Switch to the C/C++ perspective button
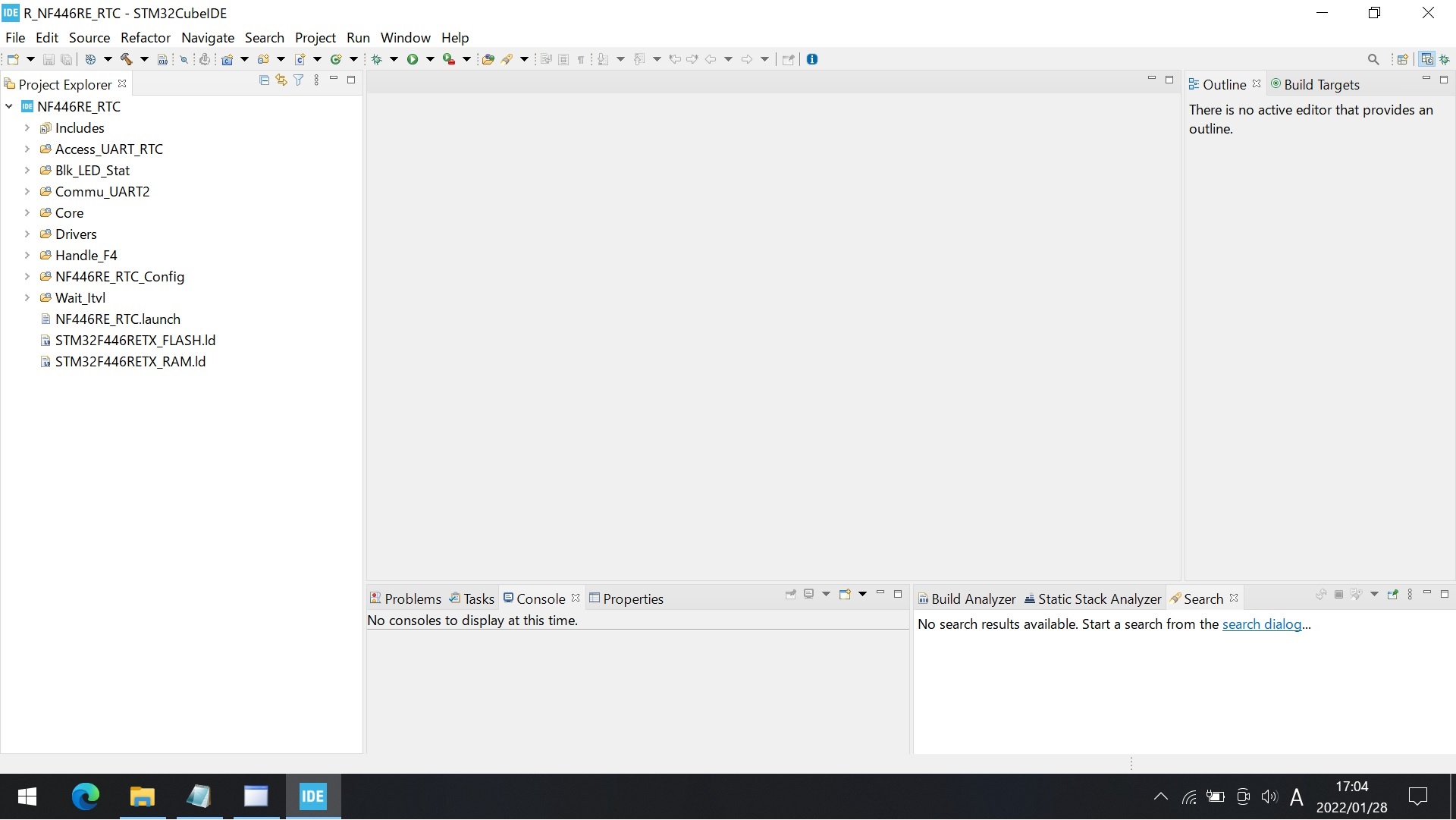 point(1427,59)
